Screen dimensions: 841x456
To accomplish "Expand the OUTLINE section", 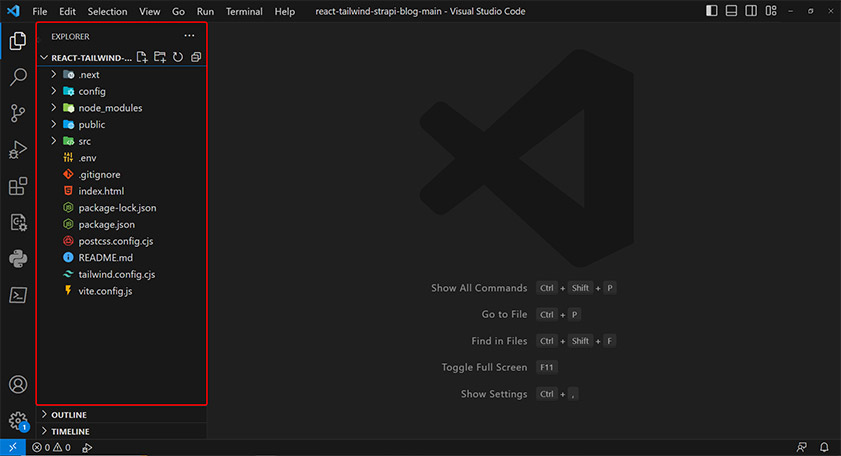I will coord(68,414).
